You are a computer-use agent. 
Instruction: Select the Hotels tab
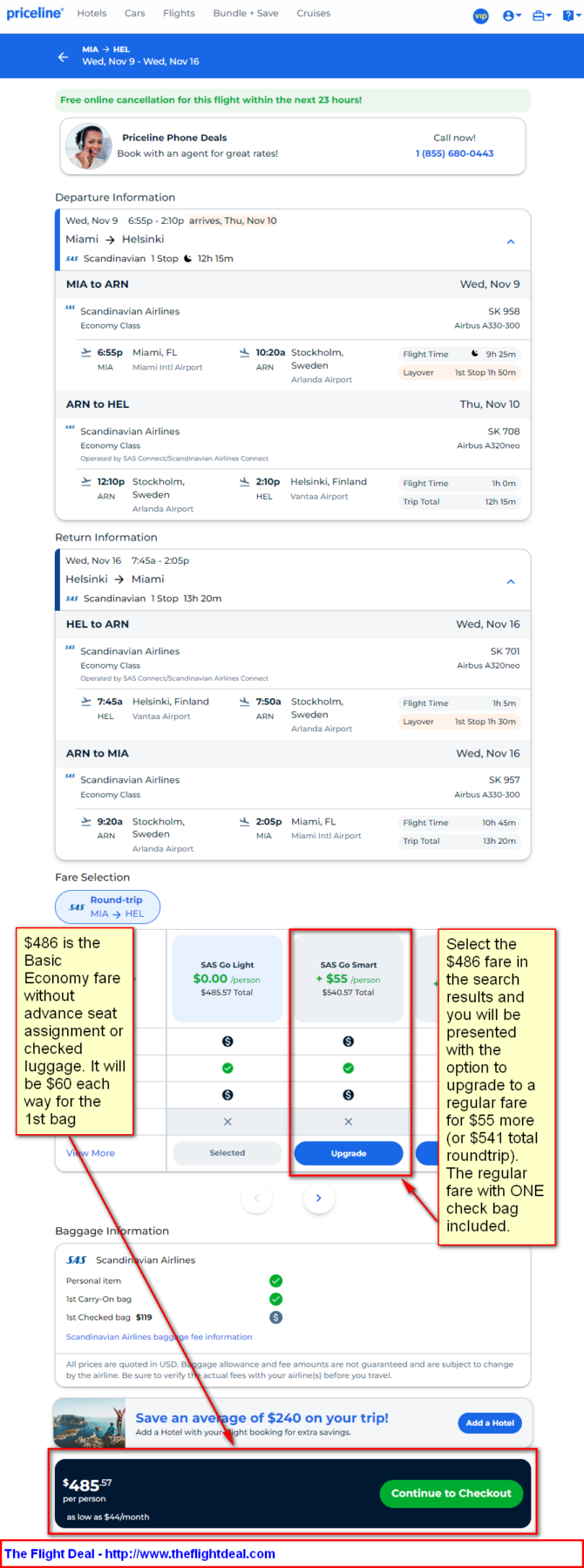pyautogui.click(x=92, y=13)
